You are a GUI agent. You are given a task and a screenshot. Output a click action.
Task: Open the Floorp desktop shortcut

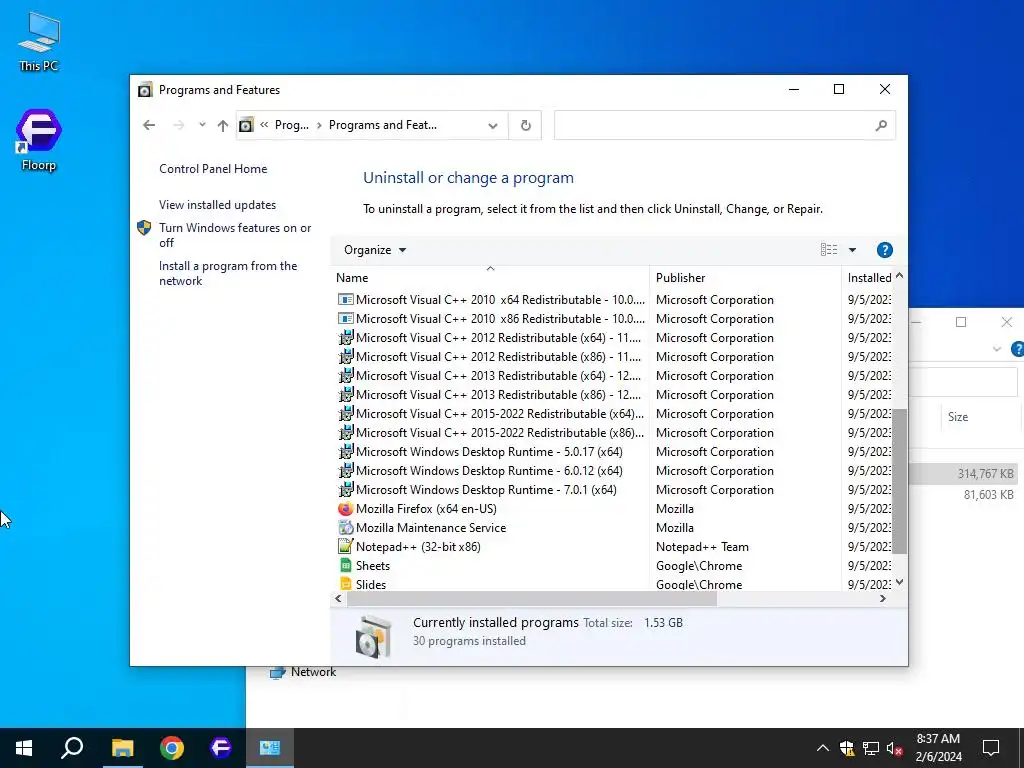(x=39, y=140)
